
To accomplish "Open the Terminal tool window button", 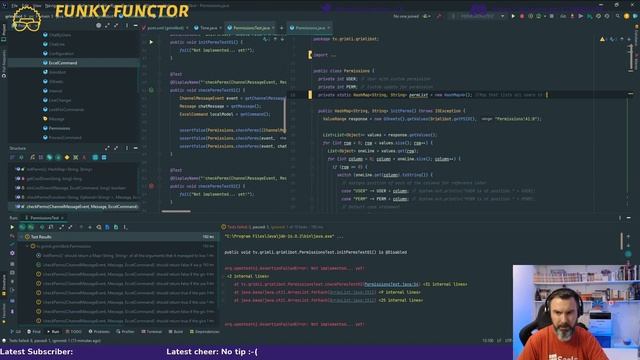I will [x=151, y=331].
